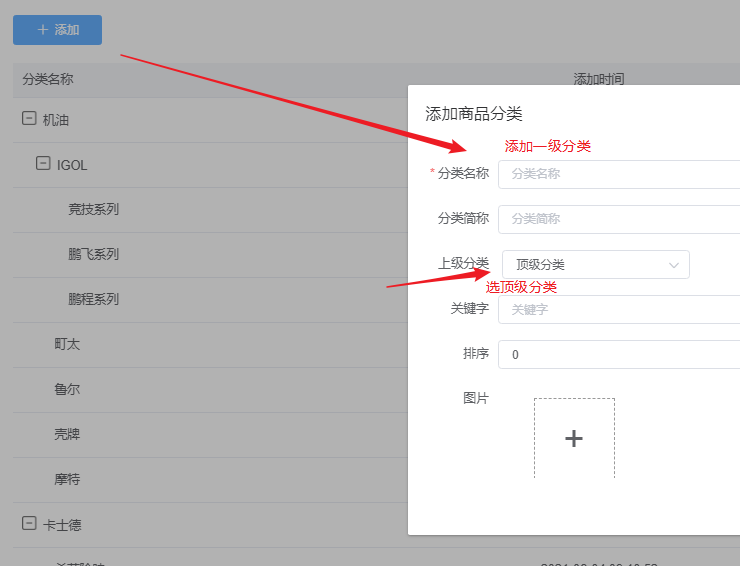
Task: Collapse the IGOL subcategory
Action: tap(43, 164)
